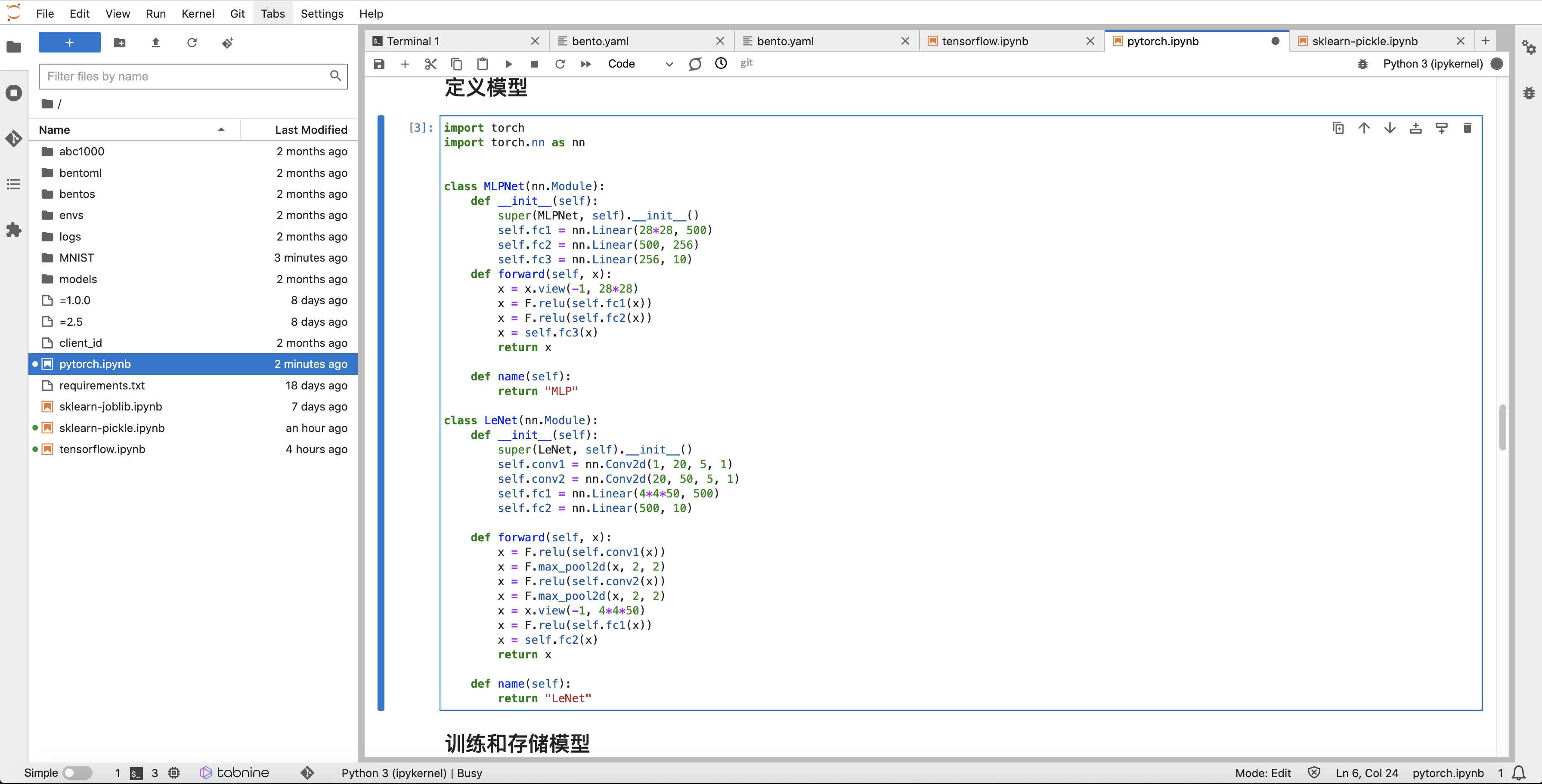
Task: Switch to the tensorflow.ipynb tab
Action: point(985,41)
